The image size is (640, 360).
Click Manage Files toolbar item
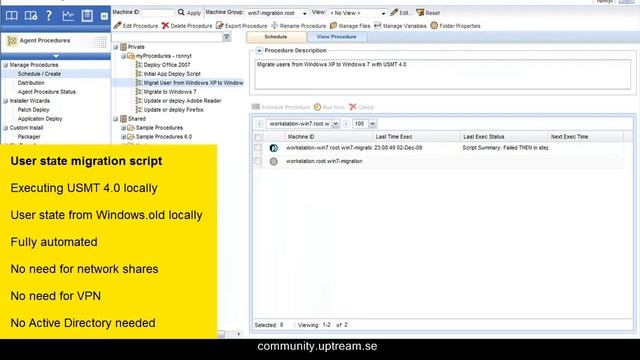[x=350, y=26]
